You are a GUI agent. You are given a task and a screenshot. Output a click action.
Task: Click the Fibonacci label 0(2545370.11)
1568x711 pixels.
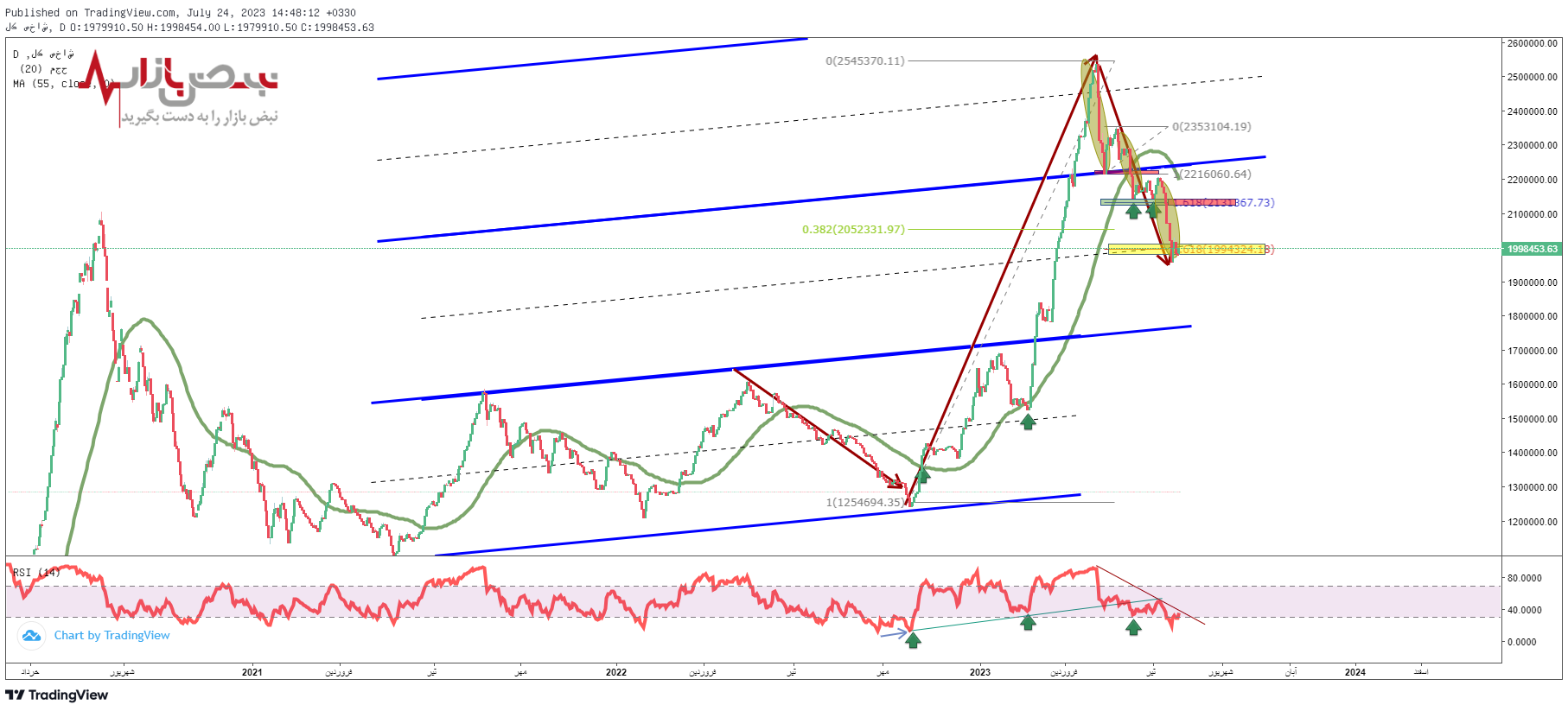[x=865, y=61]
